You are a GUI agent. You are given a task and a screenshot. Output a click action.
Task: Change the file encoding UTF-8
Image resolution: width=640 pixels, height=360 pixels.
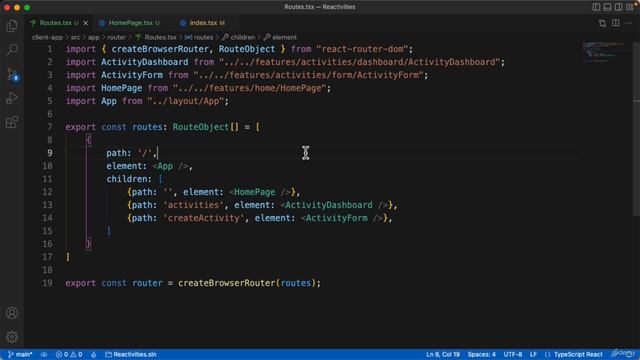513,354
